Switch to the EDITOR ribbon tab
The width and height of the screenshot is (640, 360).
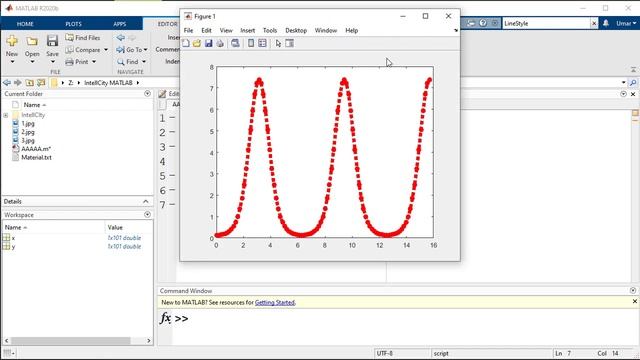coord(167,24)
